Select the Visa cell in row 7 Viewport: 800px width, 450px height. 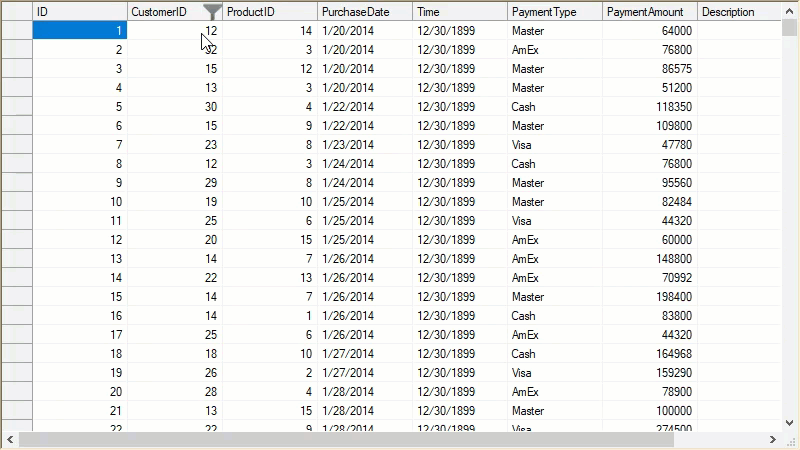pyautogui.click(x=555, y=145)
